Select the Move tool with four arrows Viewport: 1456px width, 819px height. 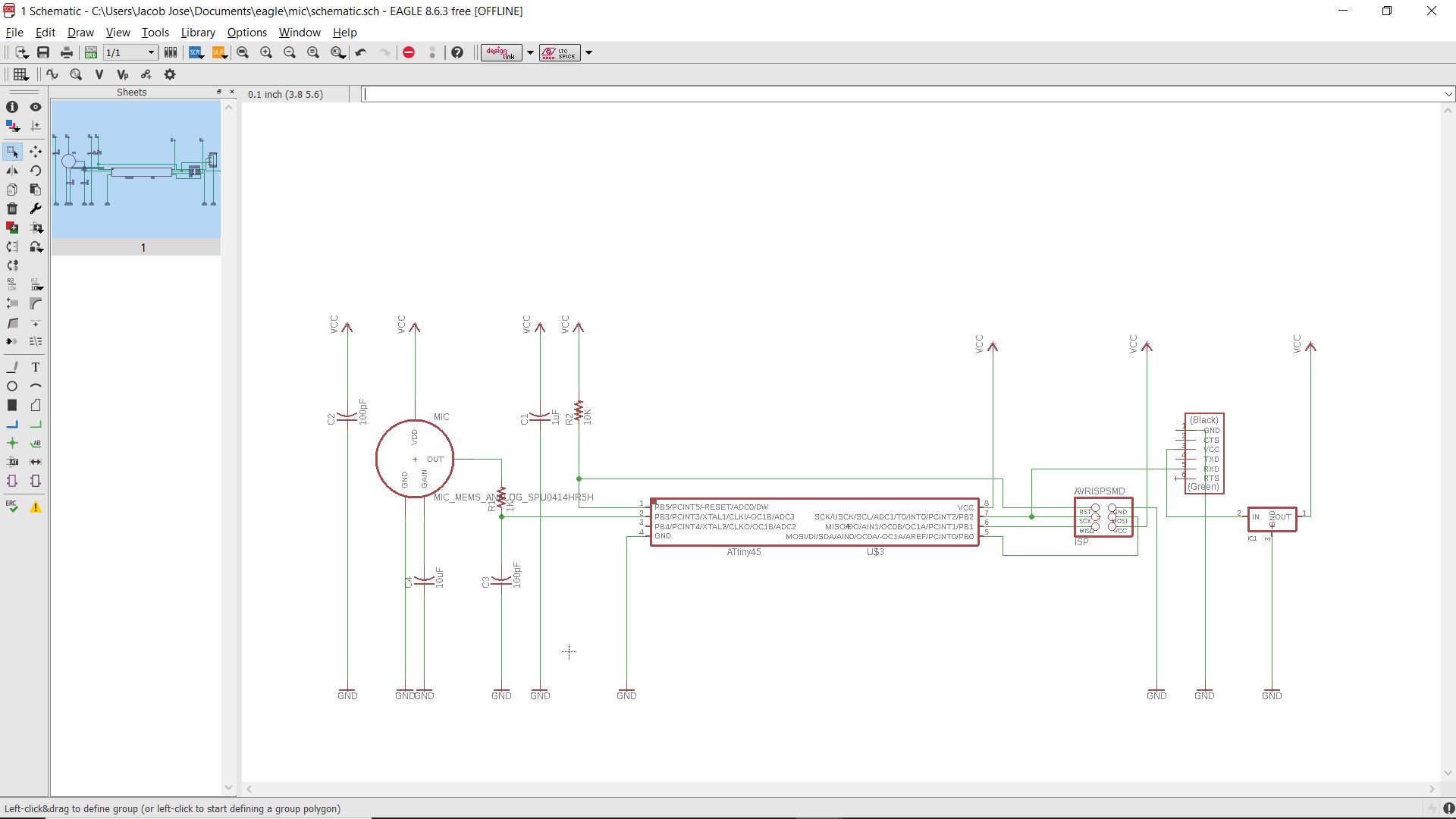pos(35,152)
